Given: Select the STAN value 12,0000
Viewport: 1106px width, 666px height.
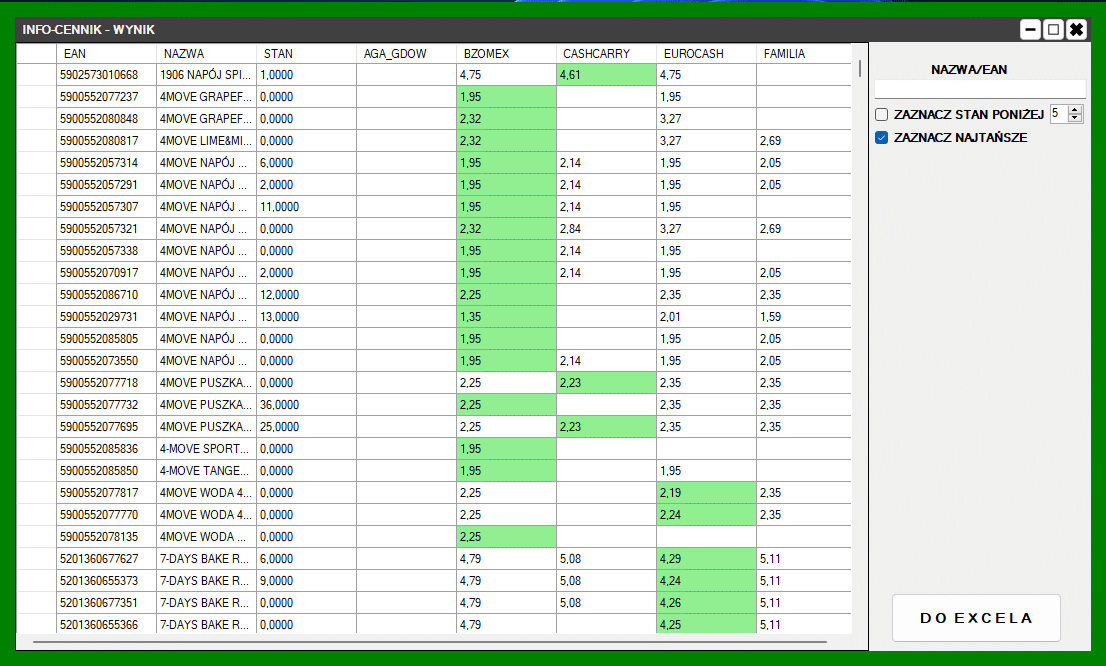Looking at the screenshot, I should (307, 294).
